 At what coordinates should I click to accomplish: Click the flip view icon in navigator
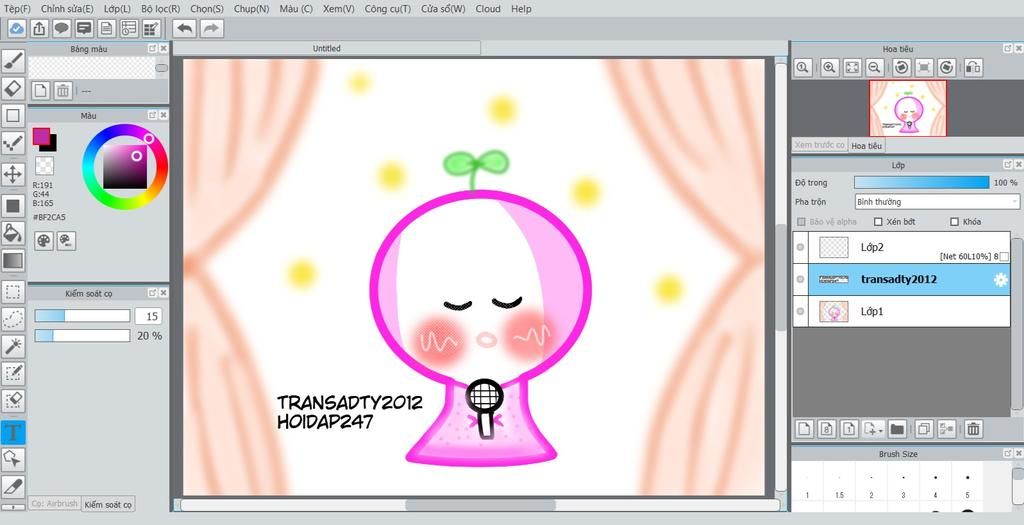[x=973, y=67]
